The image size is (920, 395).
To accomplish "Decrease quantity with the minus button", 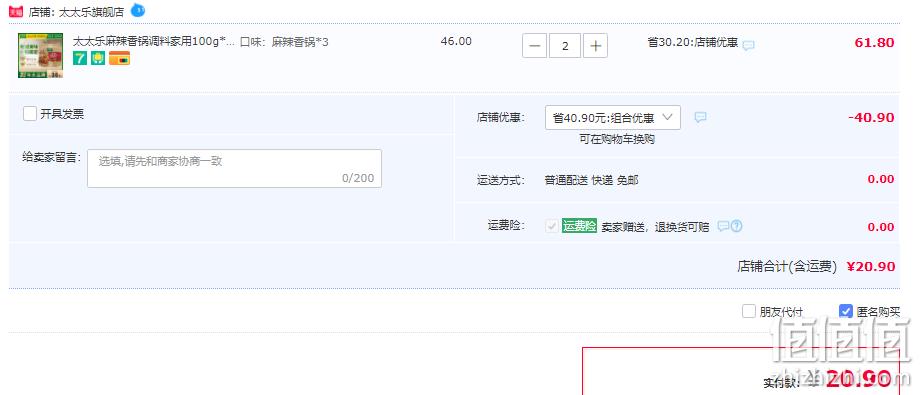I will (534, 46).
